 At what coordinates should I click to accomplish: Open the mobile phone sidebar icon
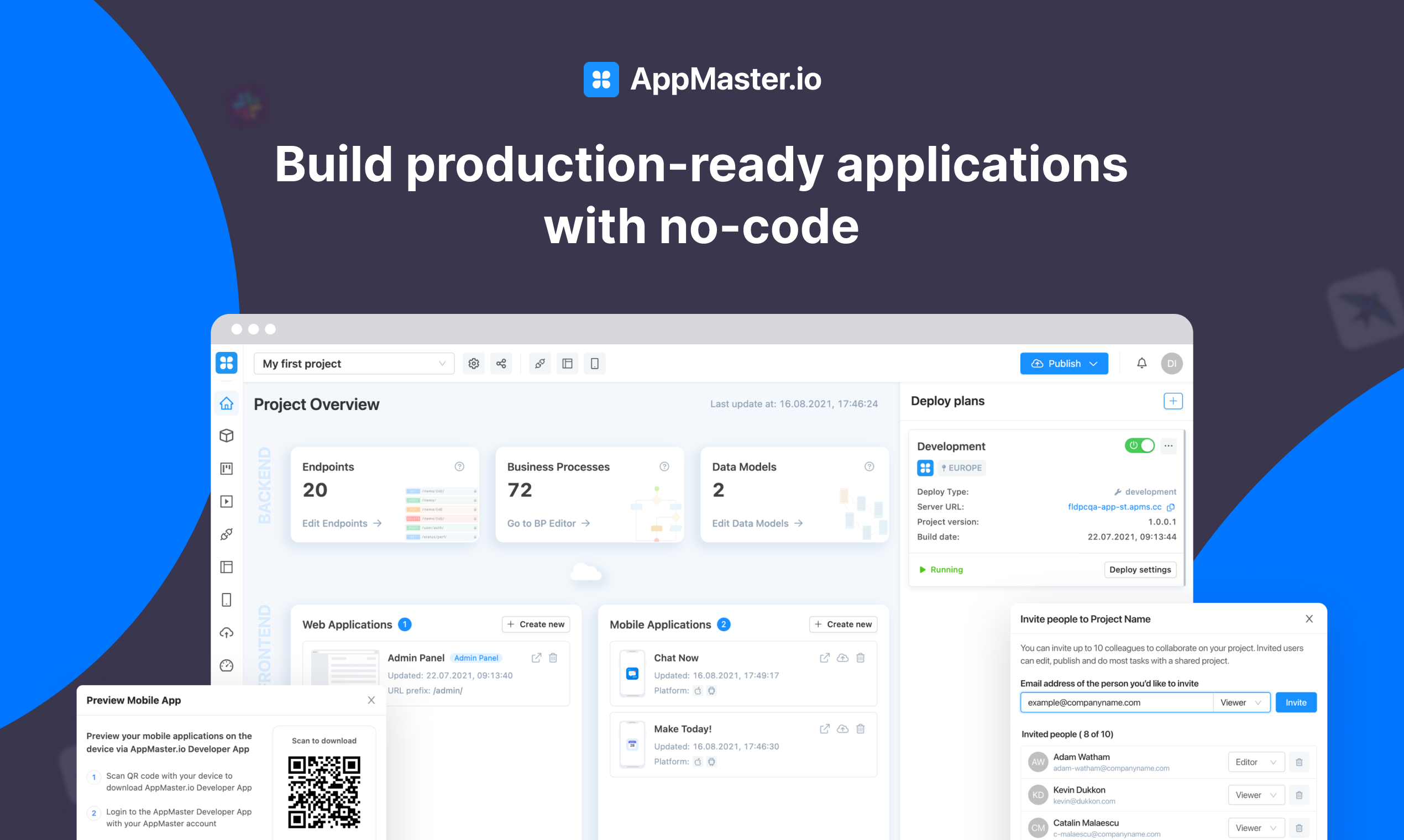[227, 600]
